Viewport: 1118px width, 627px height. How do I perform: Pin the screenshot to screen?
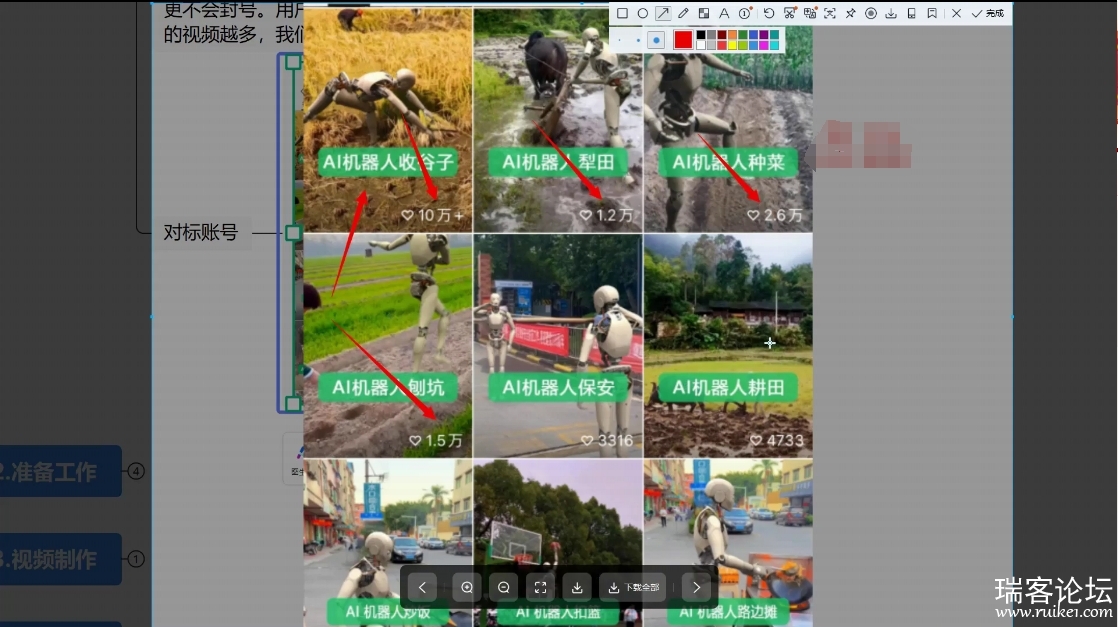tap(850, 13)
